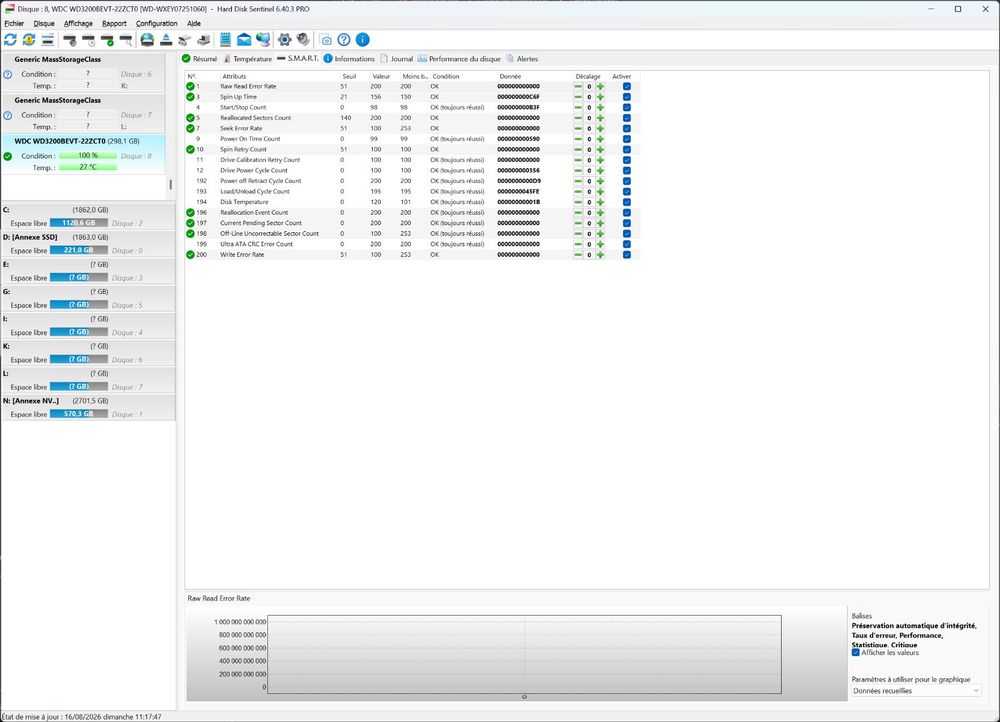This screenshot has width=1000, height=722.
Task: Click the email envelope toolbar icon
Action: pyautogui.click(x=244, y=40)
